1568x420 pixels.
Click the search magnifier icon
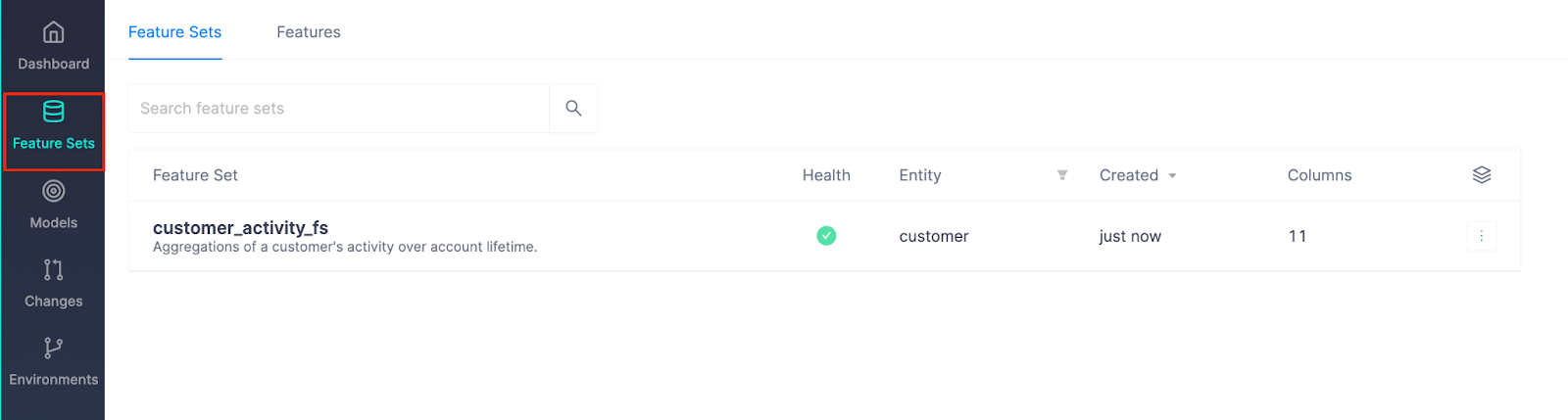[573, 109]
